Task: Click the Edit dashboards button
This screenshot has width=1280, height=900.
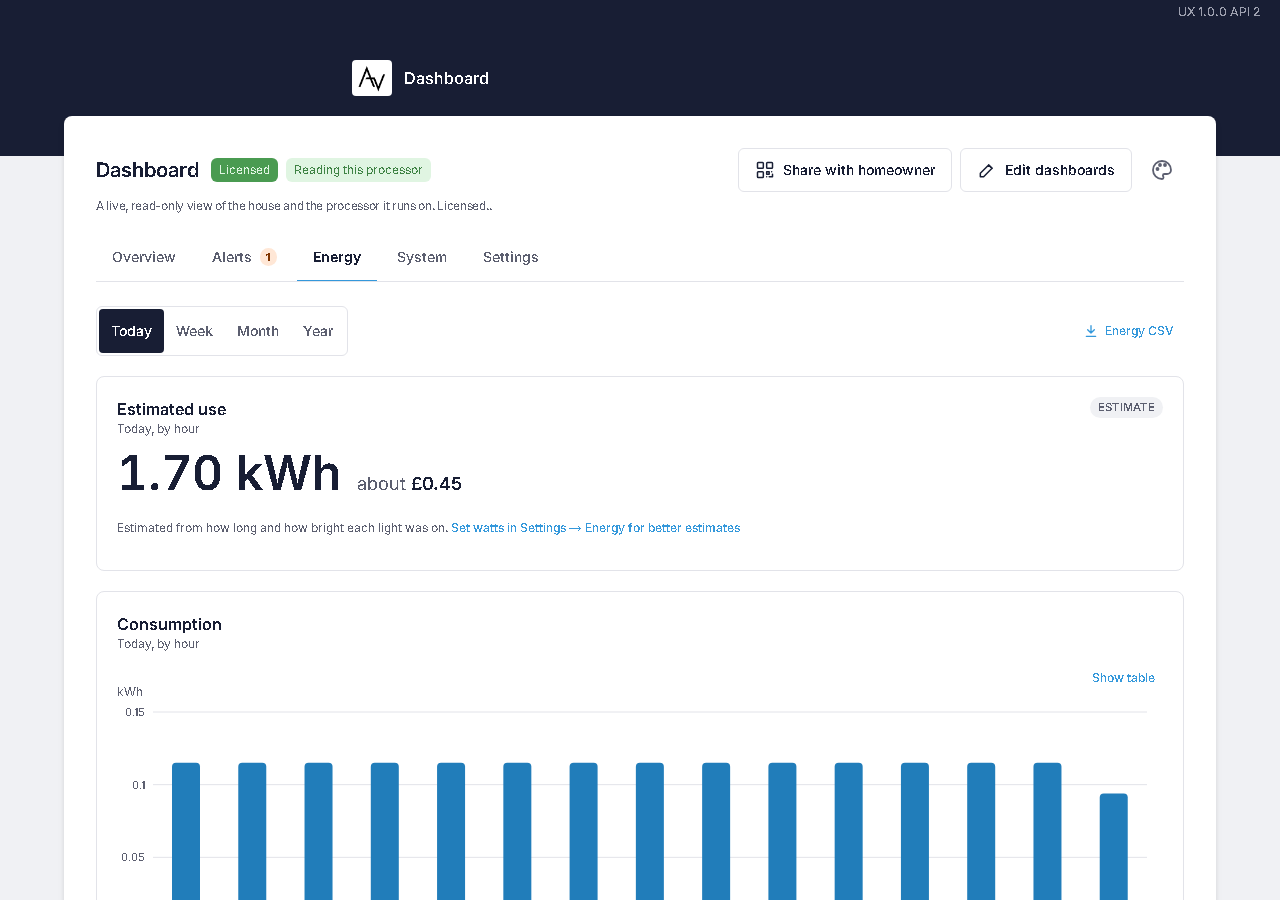Action: click(x=1046, y=170)
